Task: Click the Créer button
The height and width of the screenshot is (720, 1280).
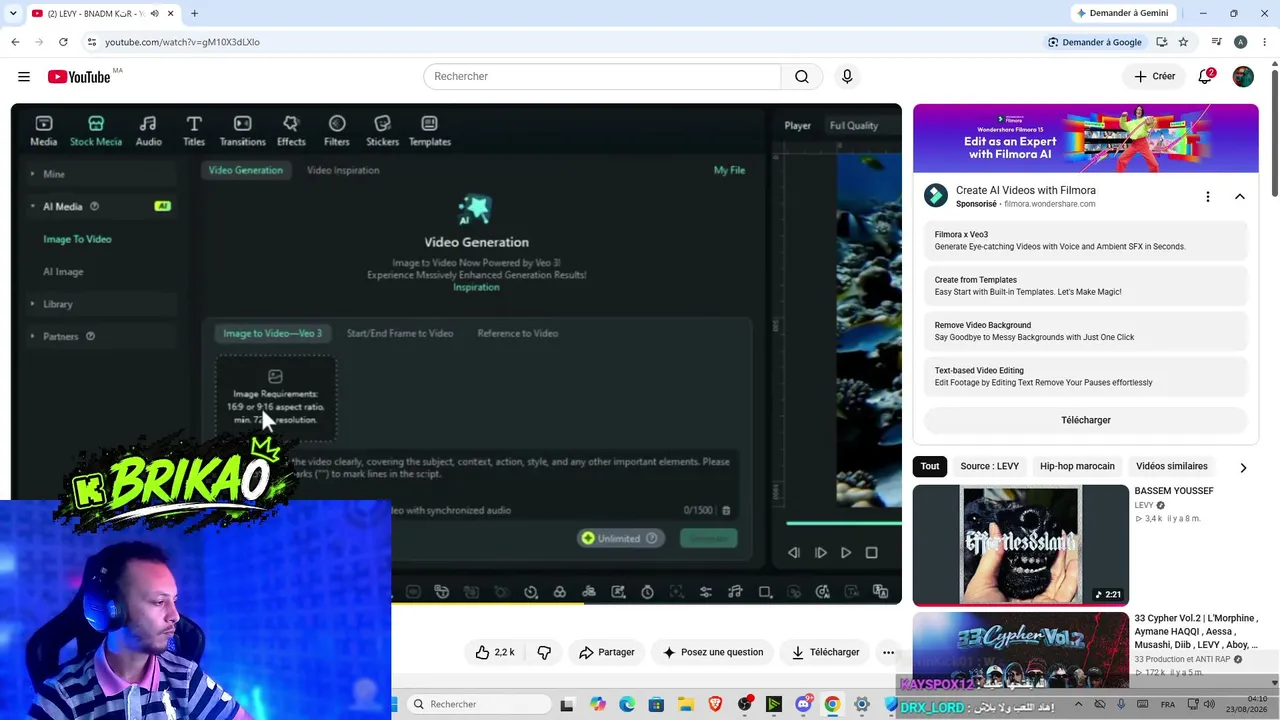Action: (x=1154, y=77)
